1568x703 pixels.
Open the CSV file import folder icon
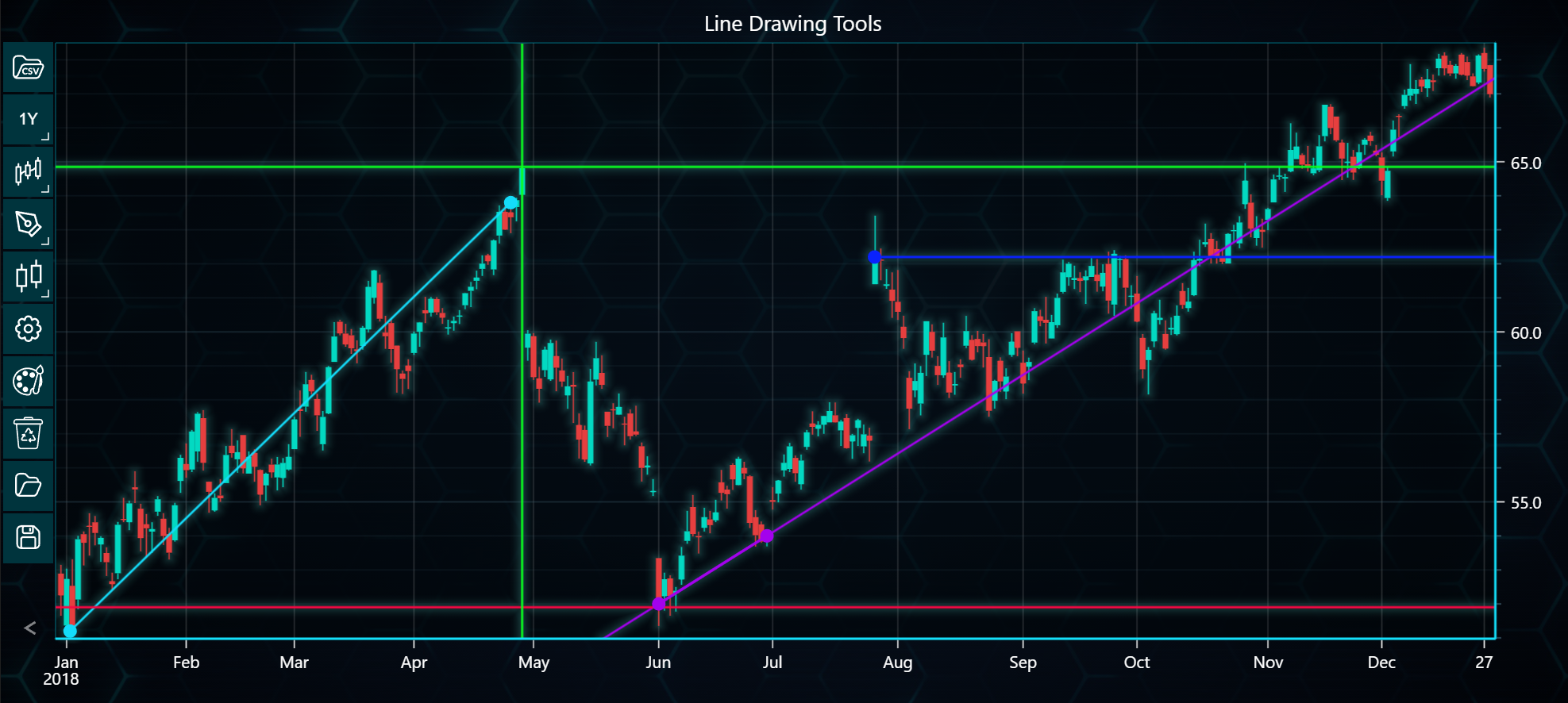click(29, 67)
